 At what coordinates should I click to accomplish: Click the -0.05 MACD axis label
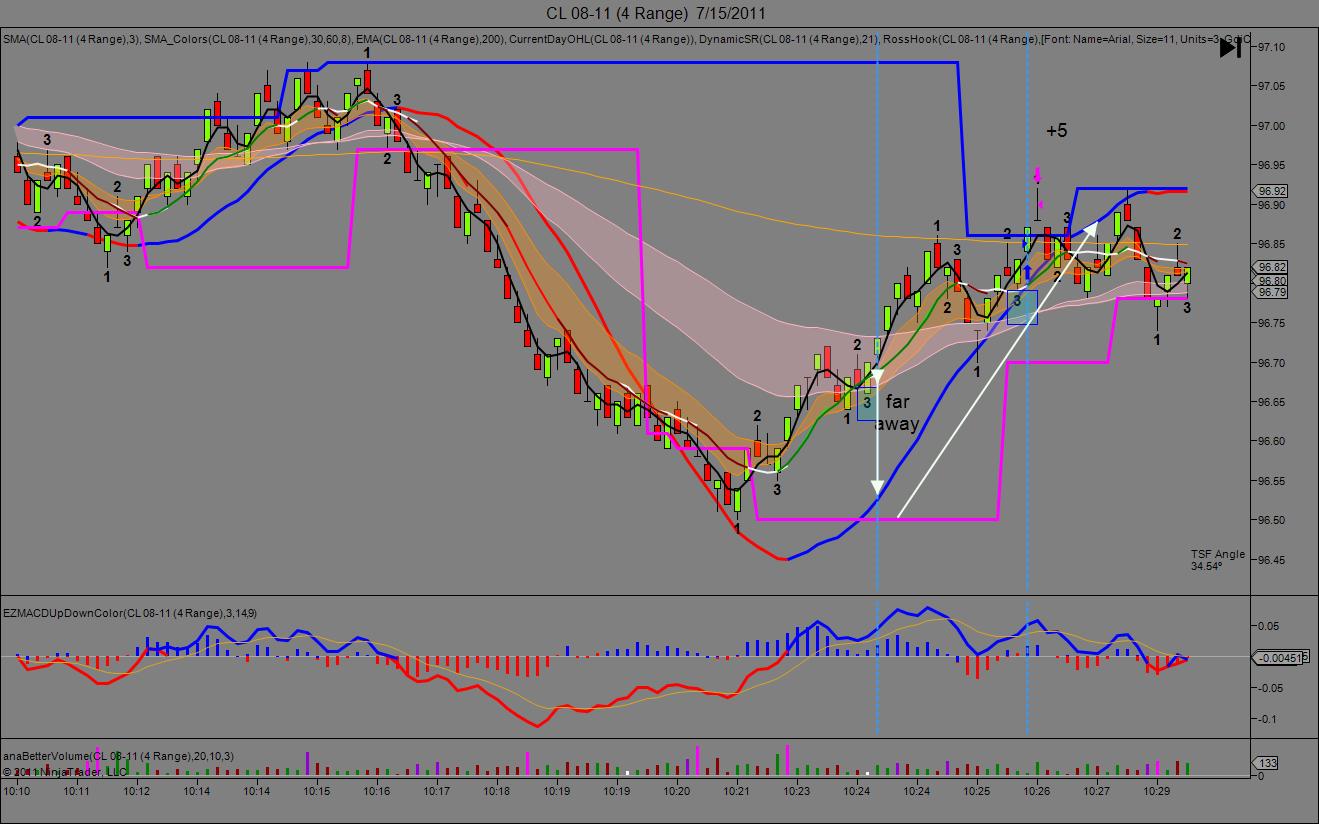coord(1271,688)
